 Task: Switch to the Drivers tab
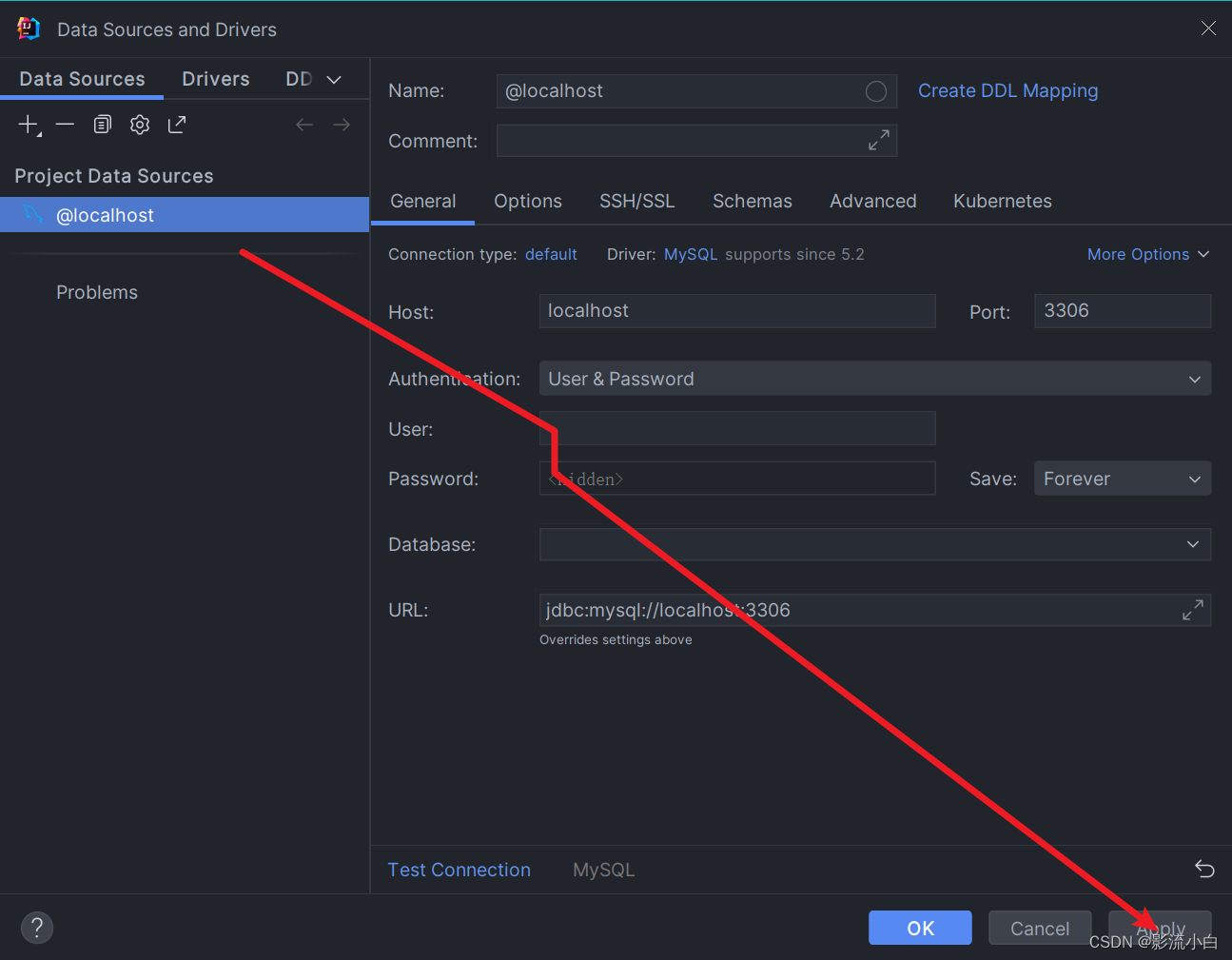pyautogui.click(x=215, y=79)
